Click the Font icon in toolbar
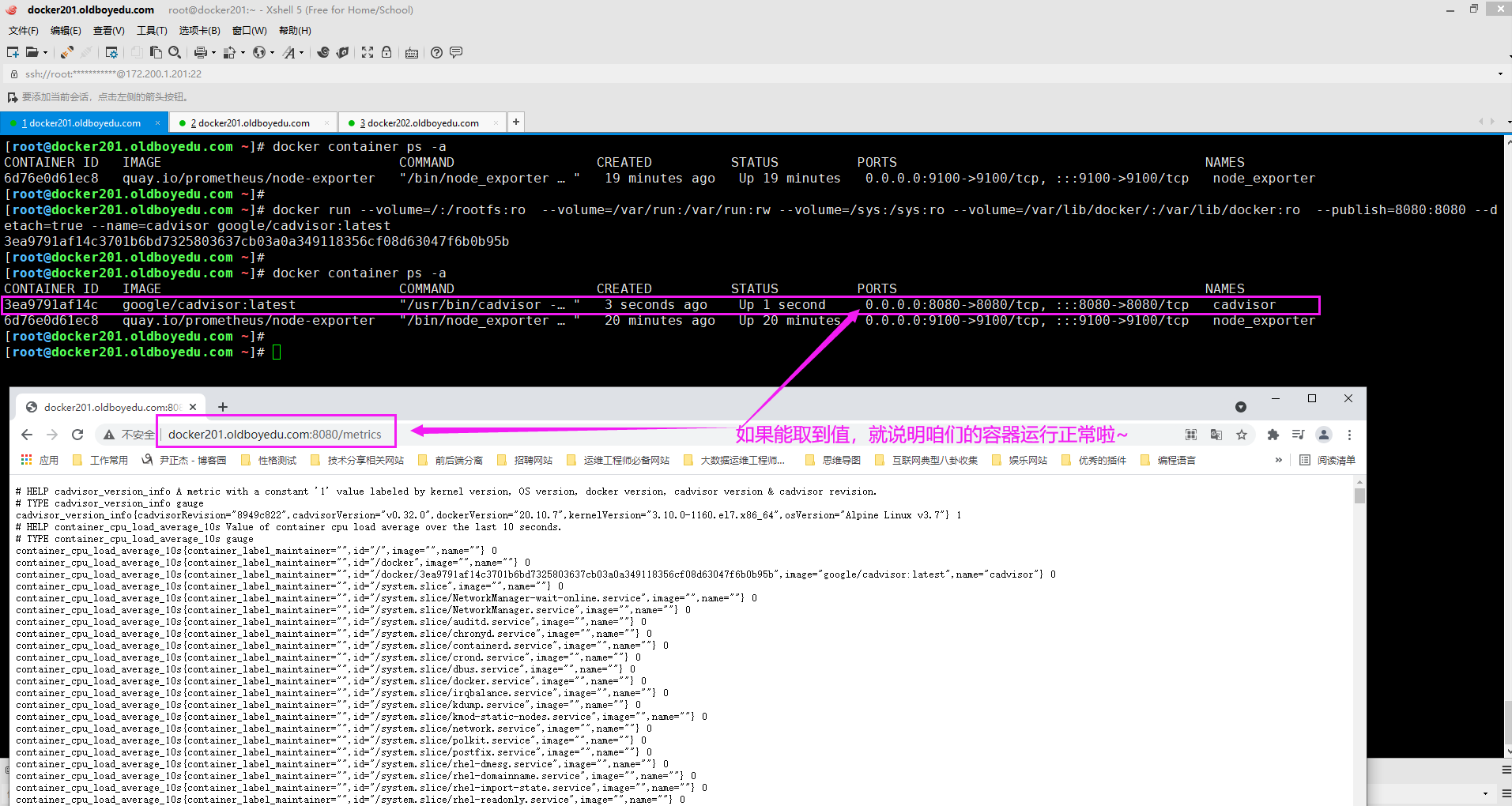The width and height of the screenshot is (1512, 806). coord(289,52)
